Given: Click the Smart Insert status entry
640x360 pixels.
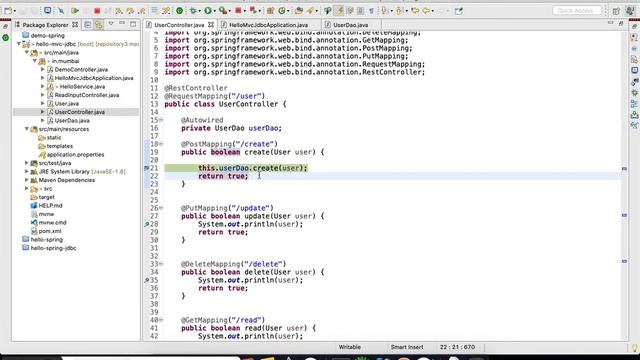Looking at the screenshot, I should pyautogui.click(x=407, y=347).
